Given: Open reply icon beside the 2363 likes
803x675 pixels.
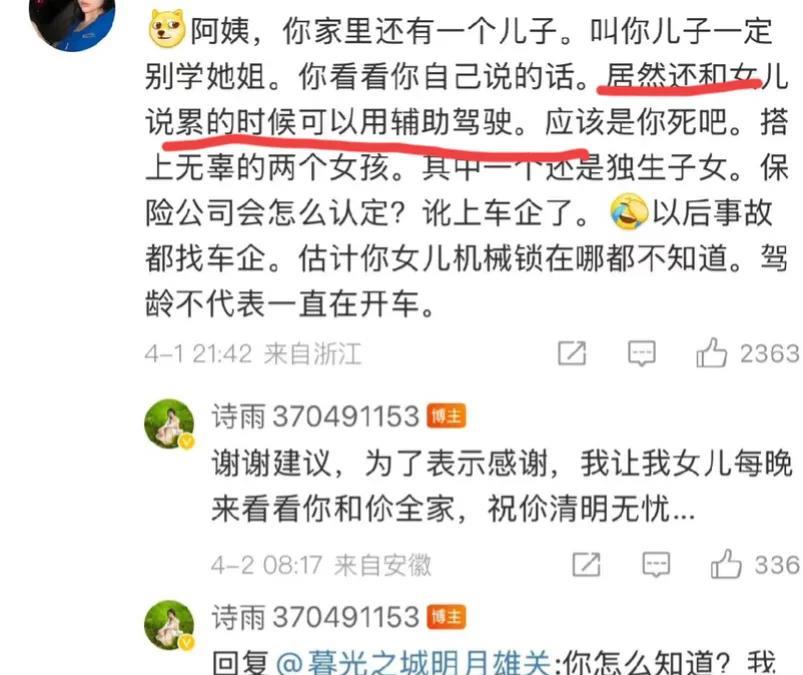Looking at the screenshot, I should coord(641,353).
